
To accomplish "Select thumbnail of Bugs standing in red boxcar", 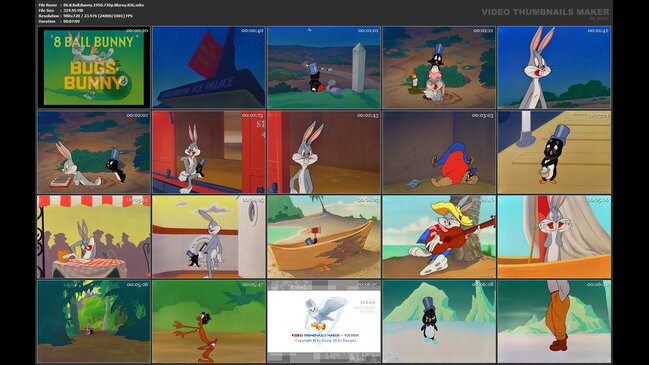I will click(x=209, y=152).
